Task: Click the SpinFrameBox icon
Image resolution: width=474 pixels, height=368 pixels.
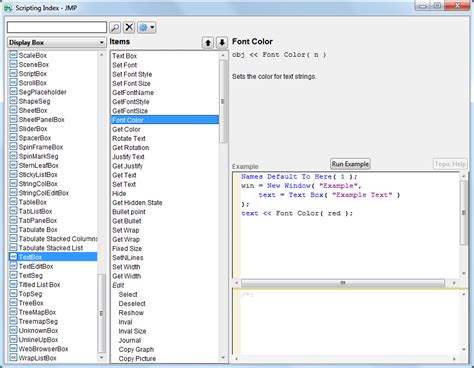Action: pyautogui.click(x=13, y=147)
